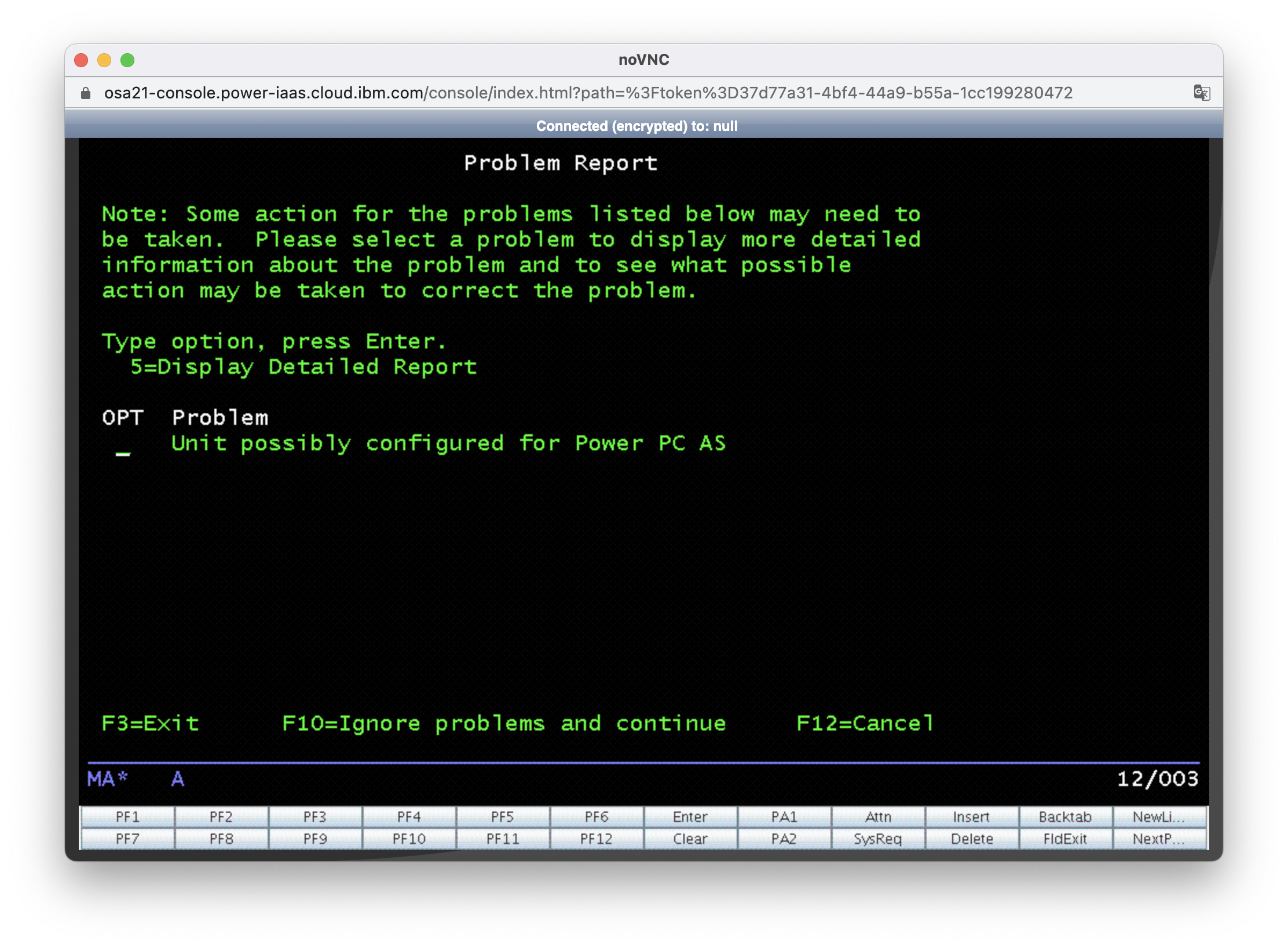Viewport: 1288px width, 947px height.
Task: Click the translate page icon in address bar
Action: pyautogui.click(x=1202, y=93)
